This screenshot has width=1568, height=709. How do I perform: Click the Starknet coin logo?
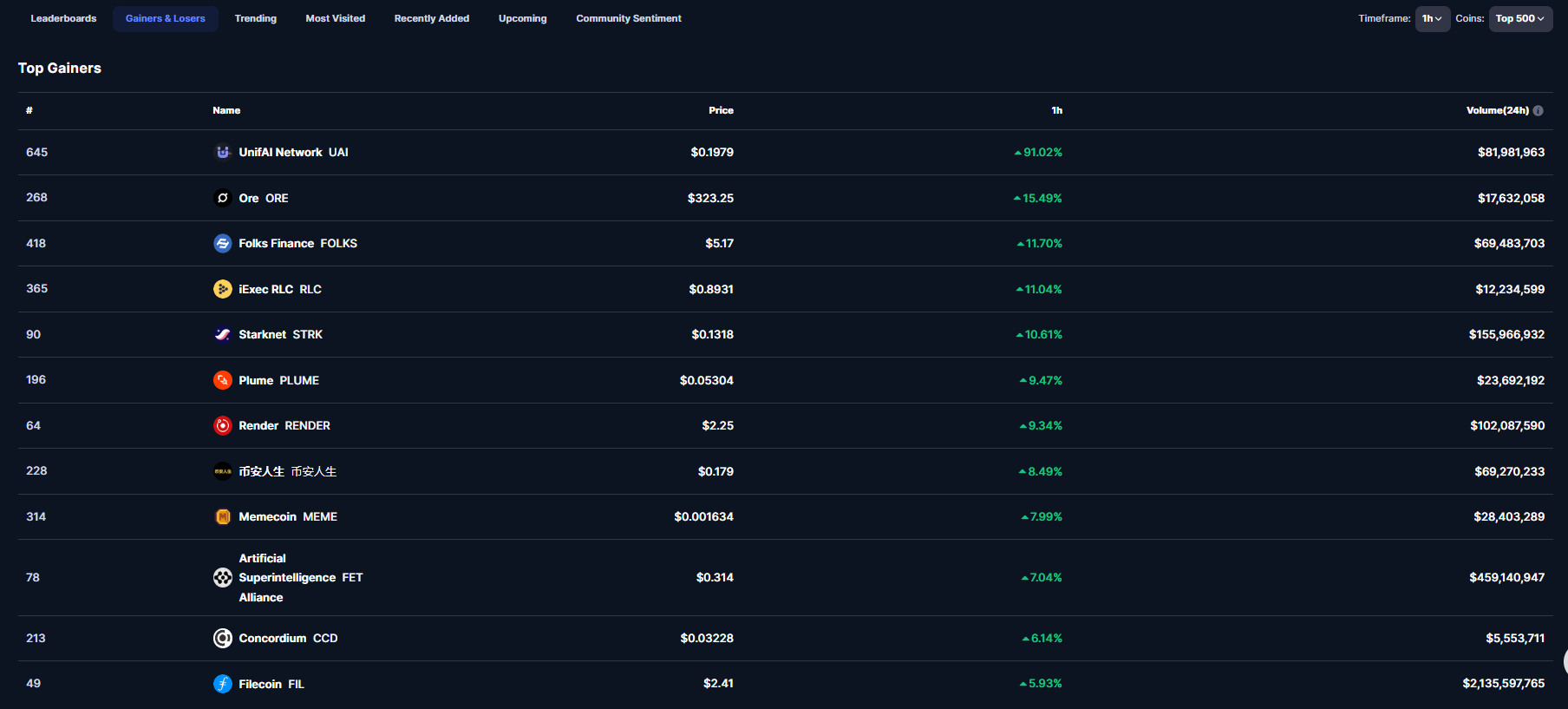[223, 334]
